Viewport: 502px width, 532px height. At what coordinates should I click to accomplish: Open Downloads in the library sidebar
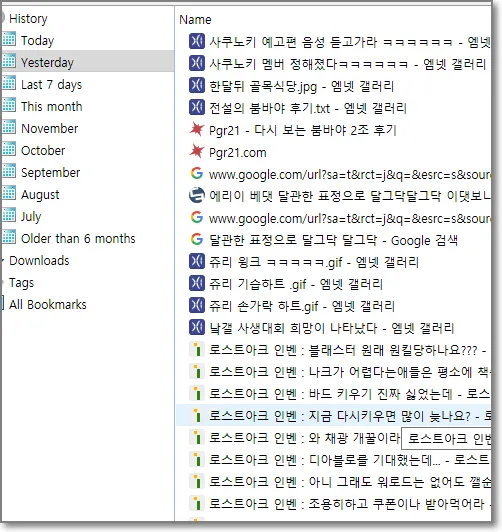pyautogui.click(x=39, y=261)
